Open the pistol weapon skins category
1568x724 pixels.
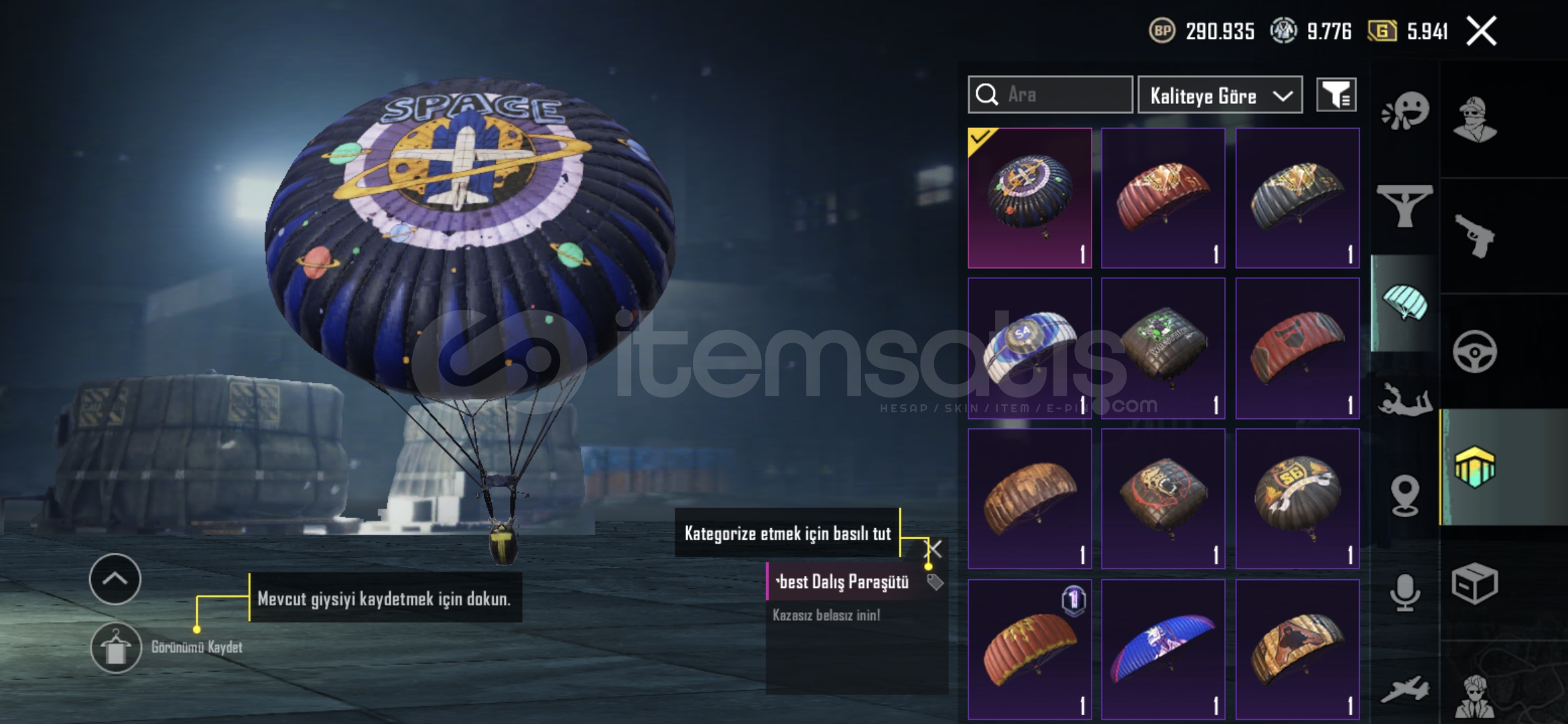tap(1475, 235)
